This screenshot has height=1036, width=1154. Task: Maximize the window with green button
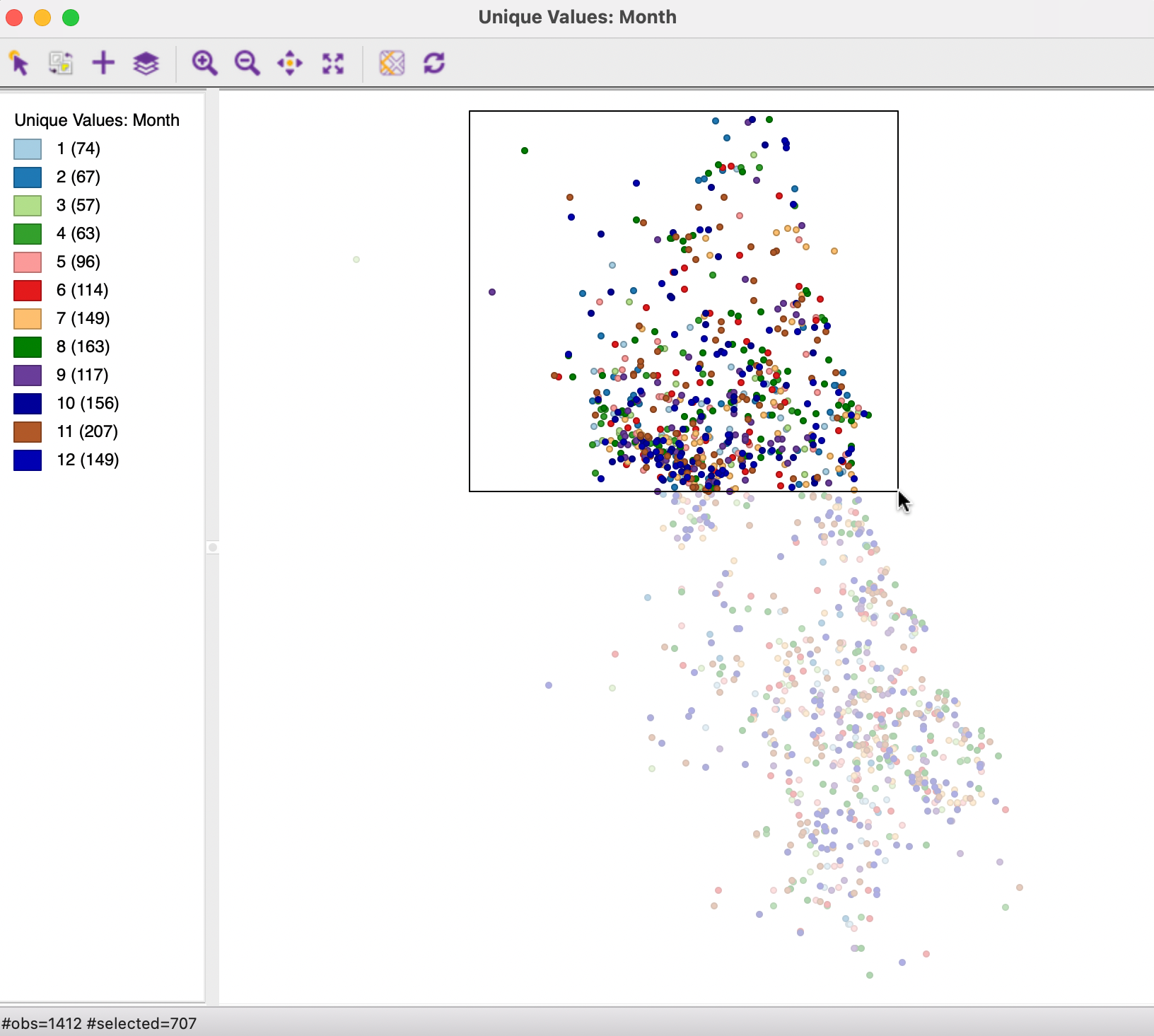71,18
